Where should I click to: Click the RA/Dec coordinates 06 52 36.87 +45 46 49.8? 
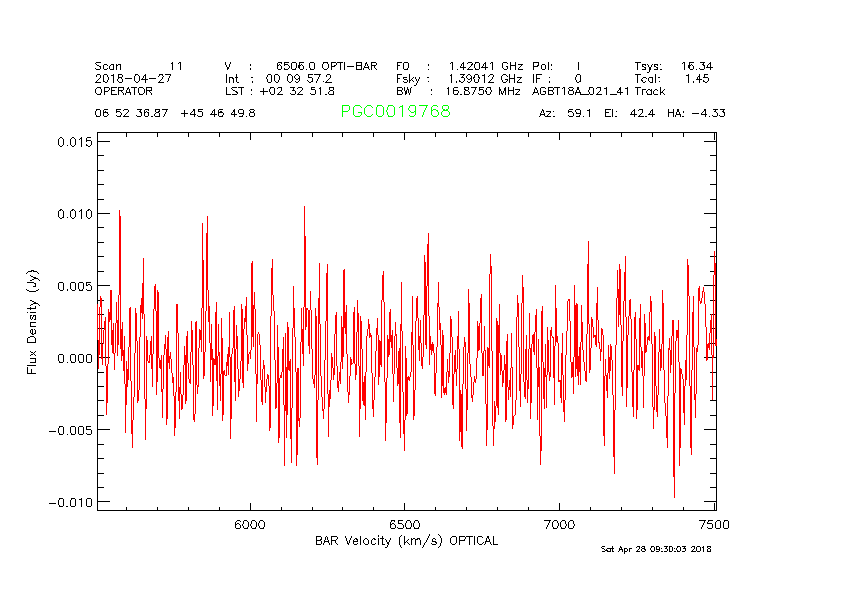tap(175, 113)
